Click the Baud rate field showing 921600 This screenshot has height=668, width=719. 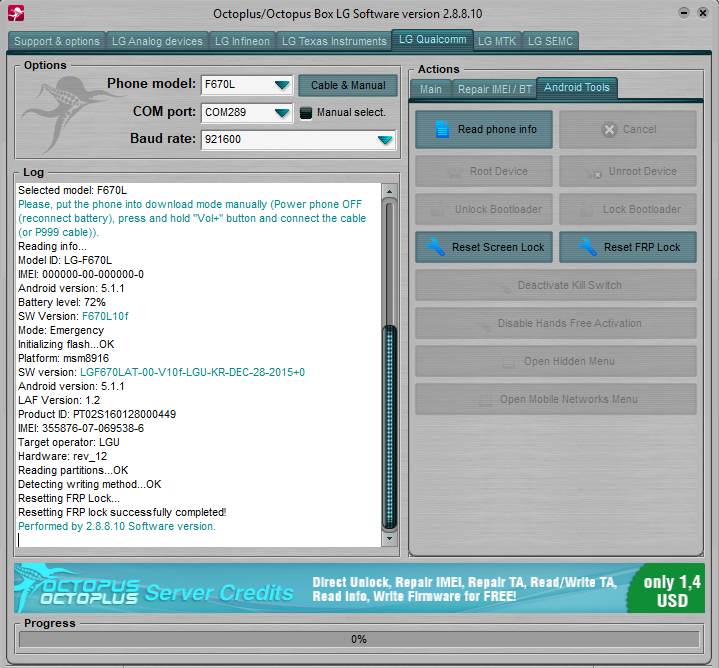pos(298,139)
